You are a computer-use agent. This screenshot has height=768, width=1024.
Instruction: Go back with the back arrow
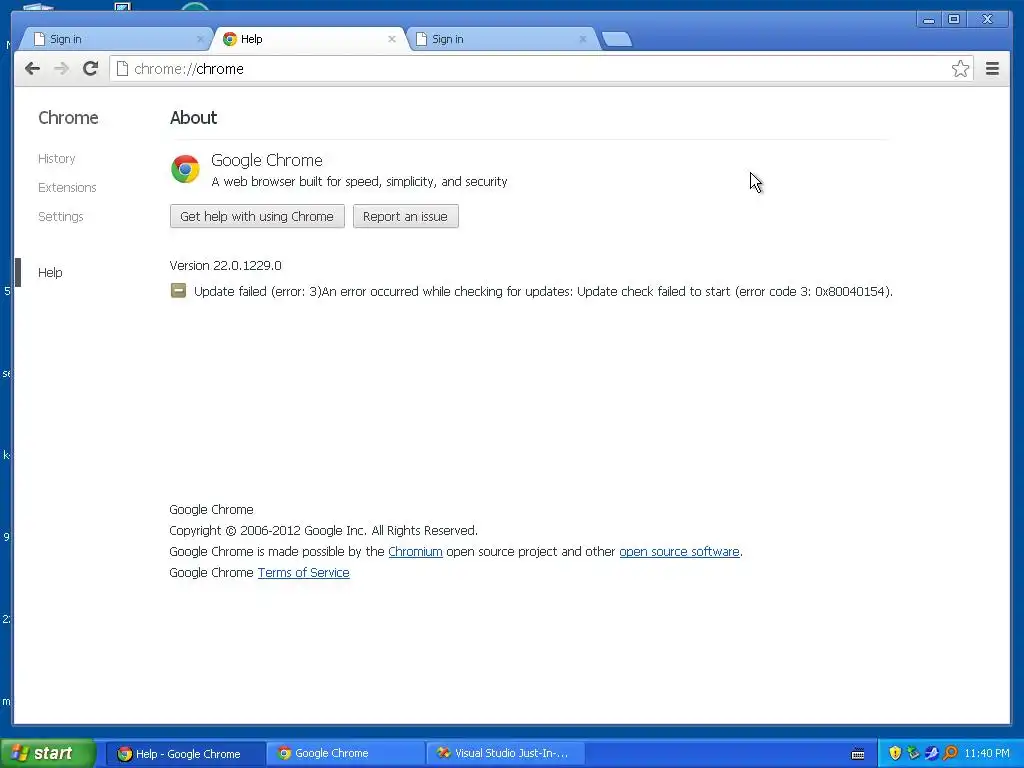pos(33,69)
